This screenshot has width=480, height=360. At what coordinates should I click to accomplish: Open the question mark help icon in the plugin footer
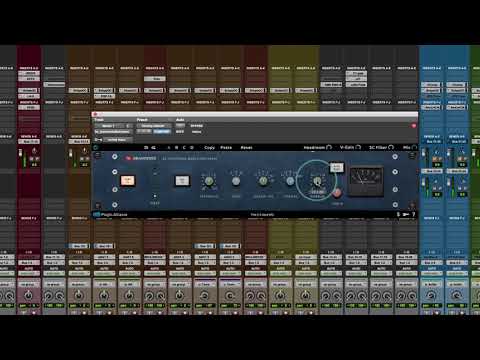[x=414, y=214]
